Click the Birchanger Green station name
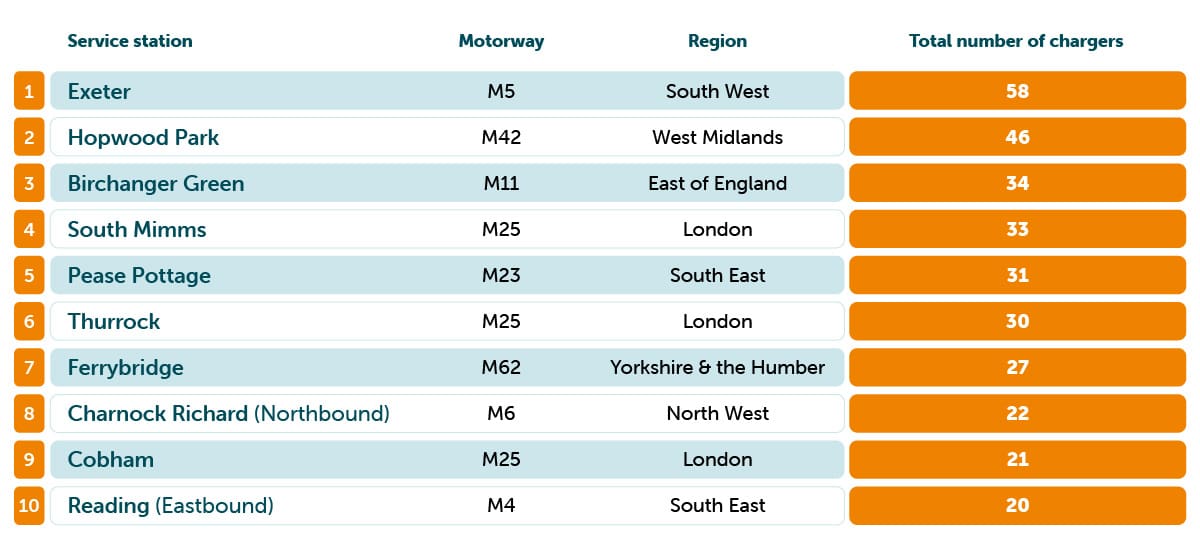The width and height of the screenshot is (1200, 559). (x=156, y=183)
